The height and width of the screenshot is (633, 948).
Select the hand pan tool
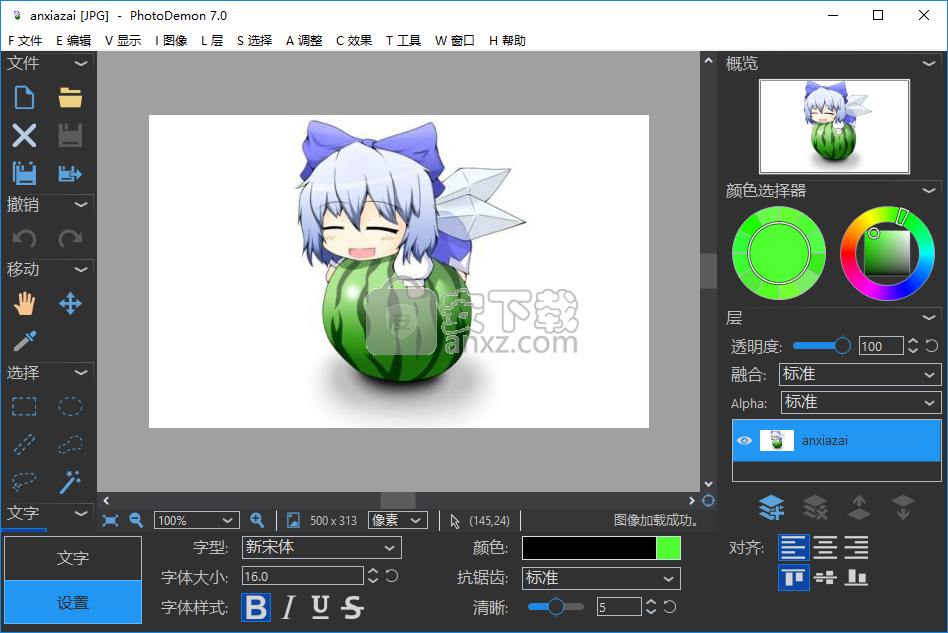tap(24, 304)
